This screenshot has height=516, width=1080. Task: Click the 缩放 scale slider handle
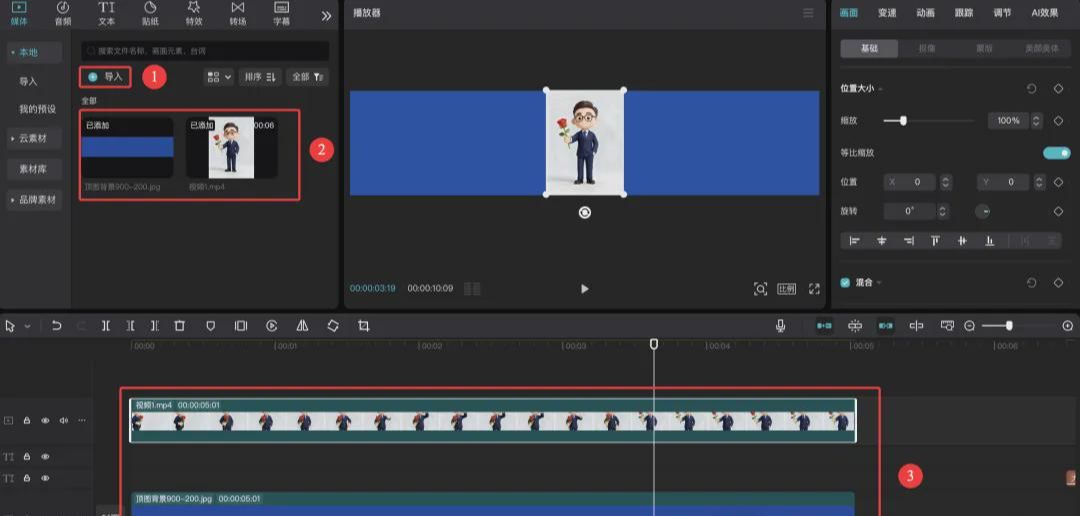tap(903, 121)
